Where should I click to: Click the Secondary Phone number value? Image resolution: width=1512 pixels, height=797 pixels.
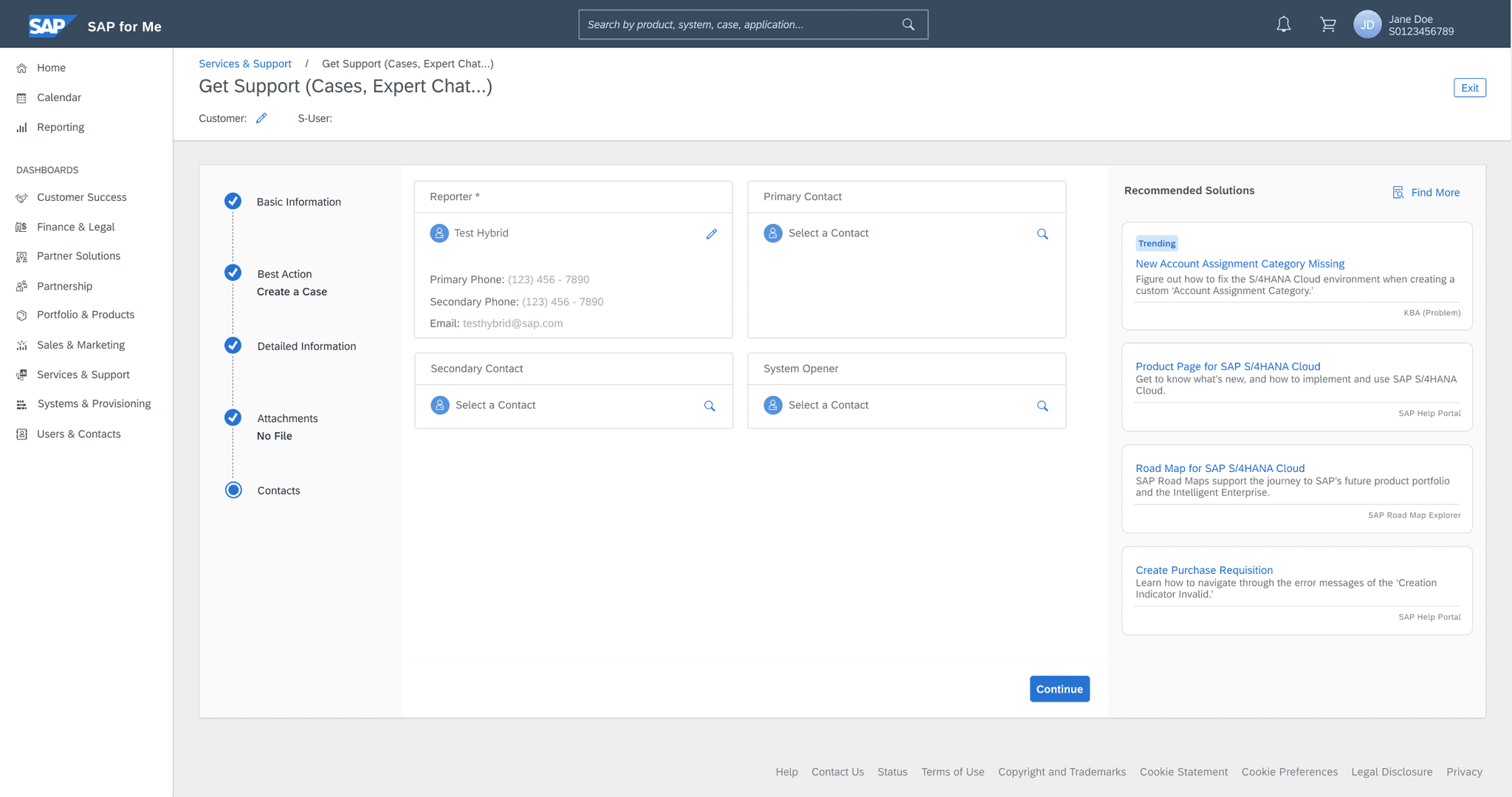(x=563, y=302)
